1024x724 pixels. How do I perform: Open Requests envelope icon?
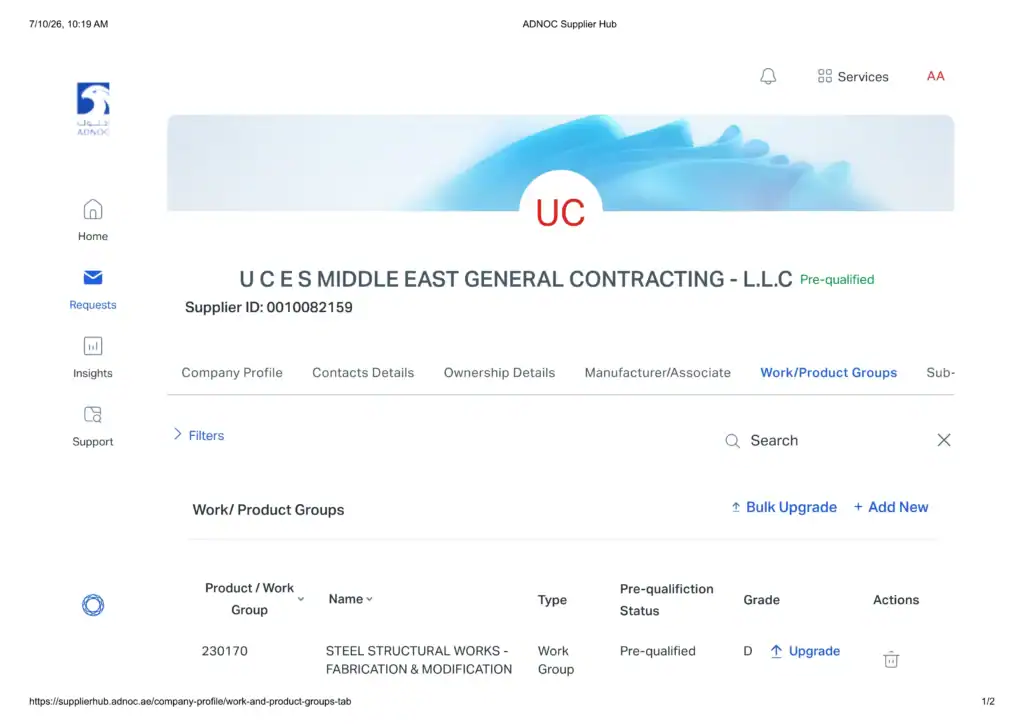[93, 277]
